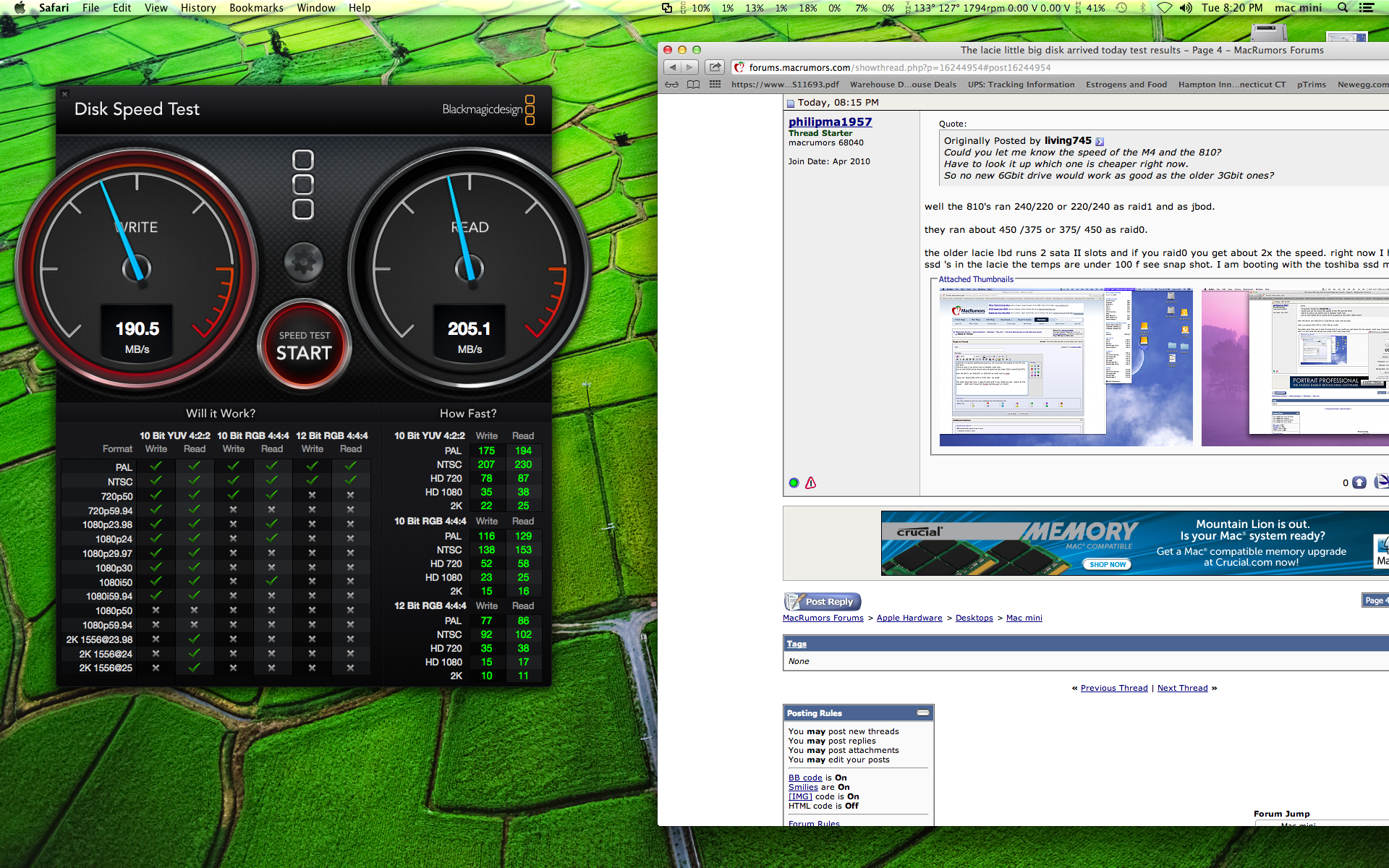The height and width of the screenshot is (868, 1389).
Task: Open the Warehouse Deals bookmark
Action: (x=903, y=85)
